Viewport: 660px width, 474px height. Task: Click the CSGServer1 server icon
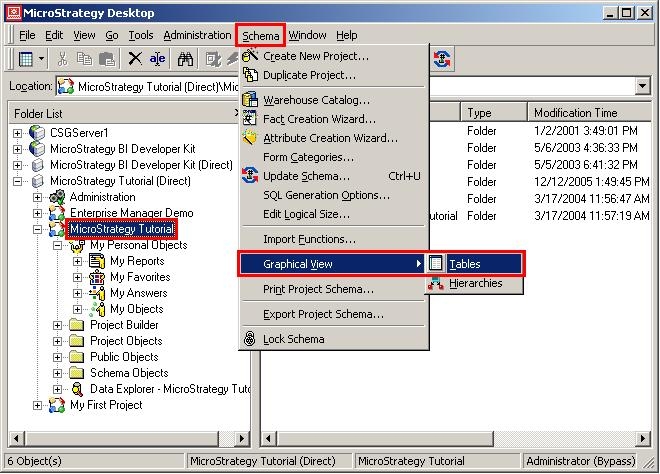point(38,133)
